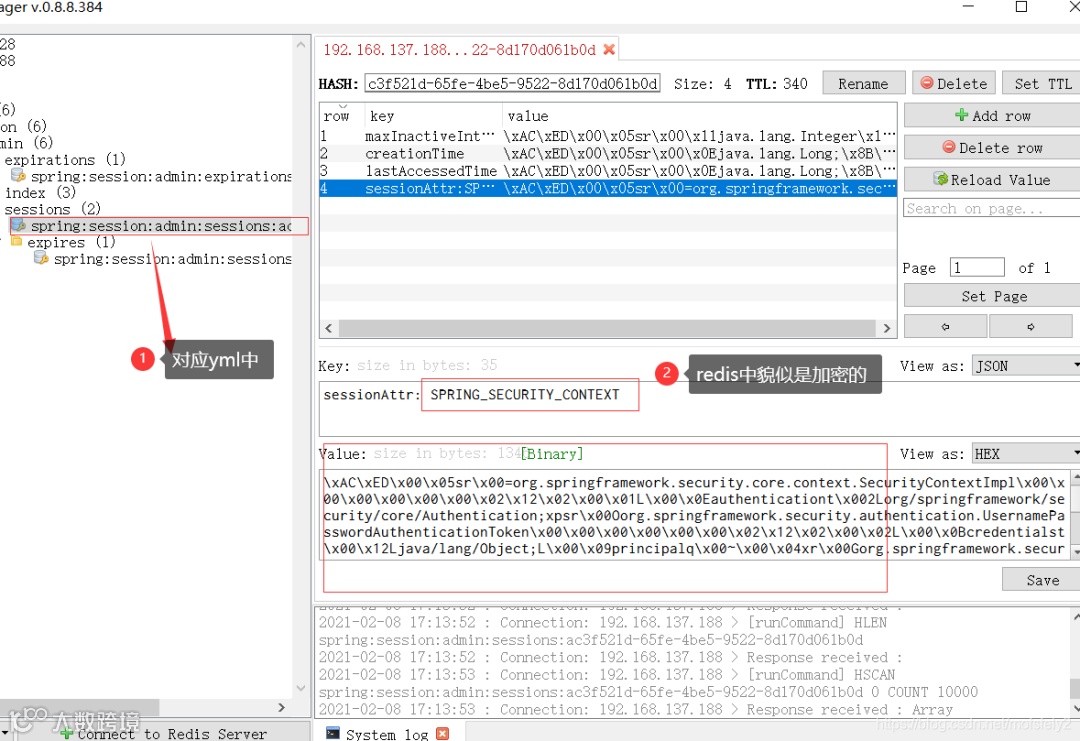
Task: Click inside the binary value text area
Action: point(694,516)
